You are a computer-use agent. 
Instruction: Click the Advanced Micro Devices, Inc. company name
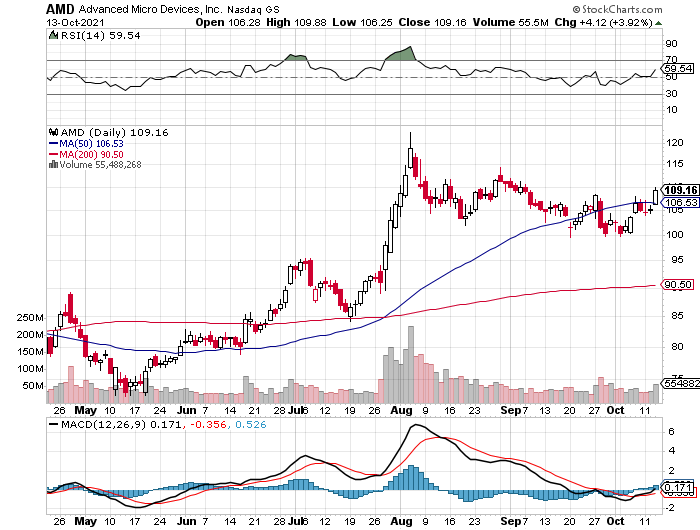[151, 9]
